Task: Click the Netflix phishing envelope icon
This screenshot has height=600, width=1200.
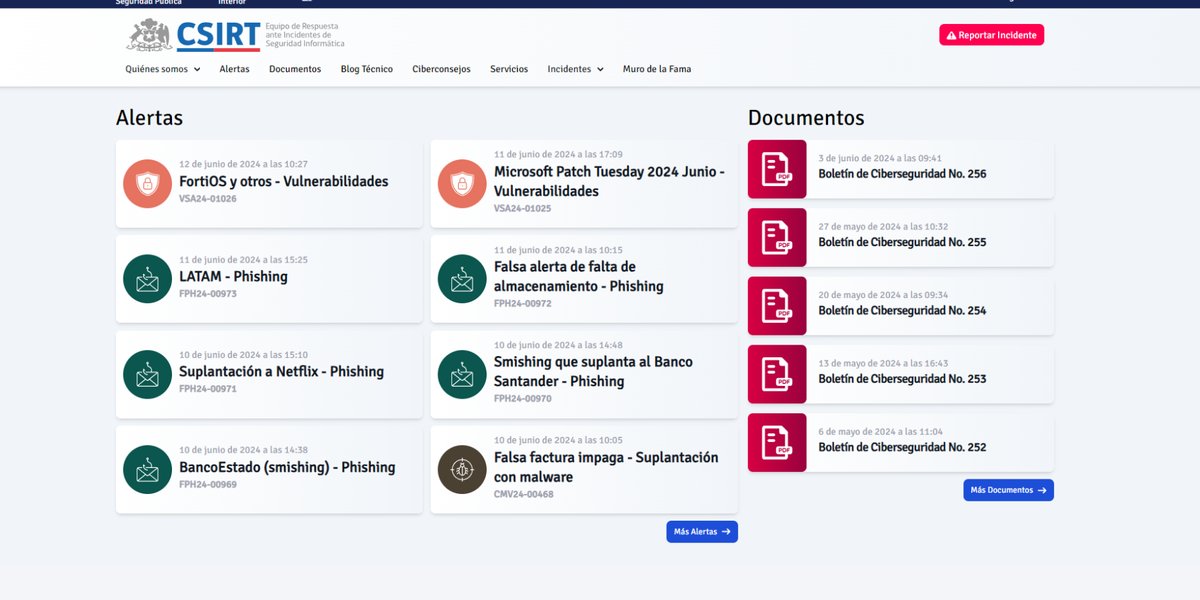Action: tap(148, 374)
